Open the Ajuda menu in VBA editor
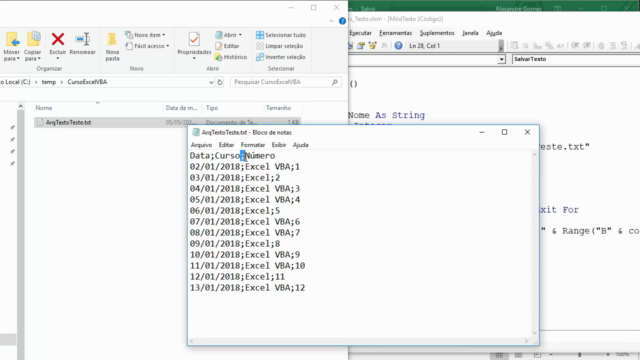The height and width of the screenshot is (360, 640). (x=494, y=33)
